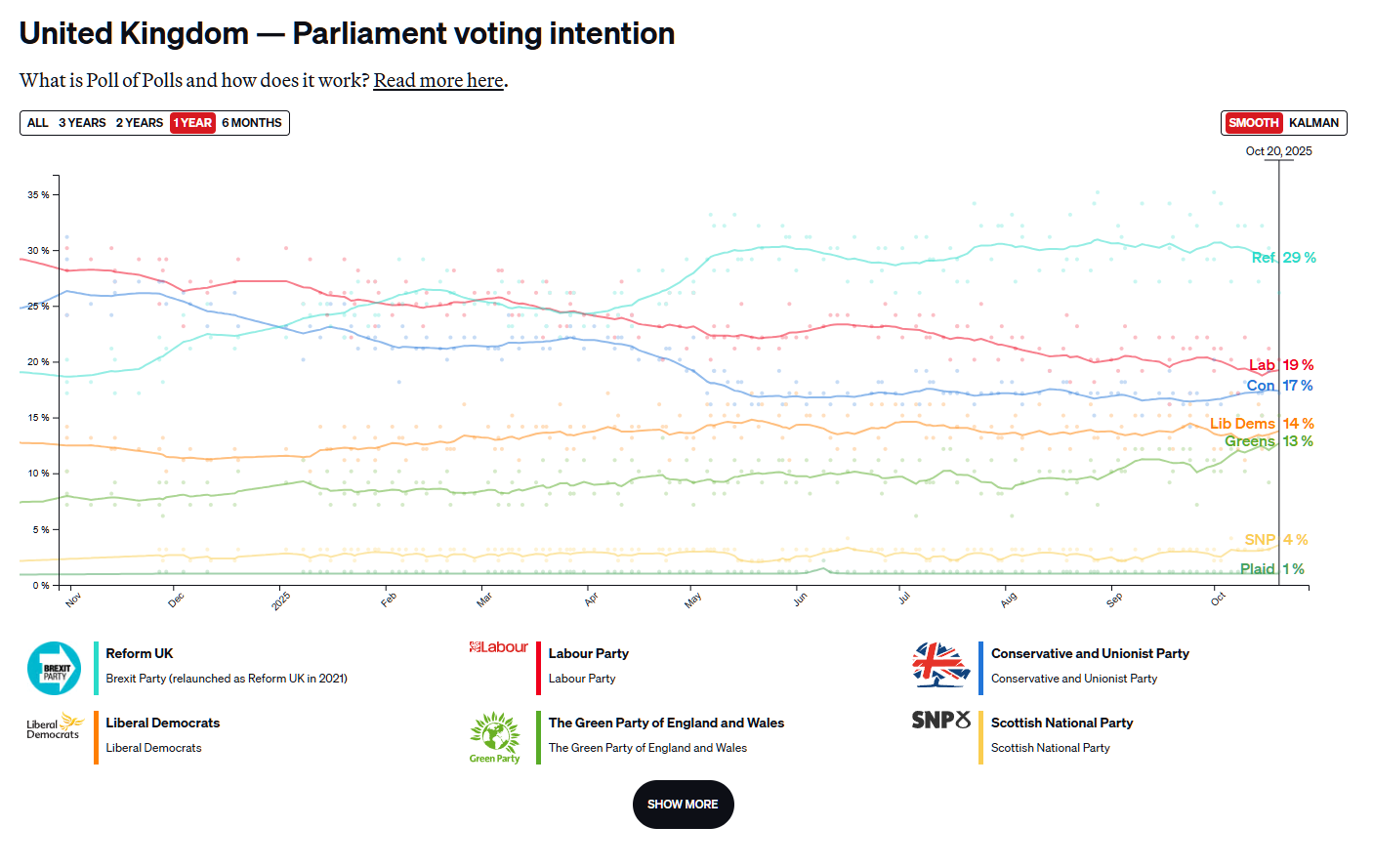This screenshot has width=1373, height=868.
Task: Select the Smooth filter option
Action: [1253, 123]
